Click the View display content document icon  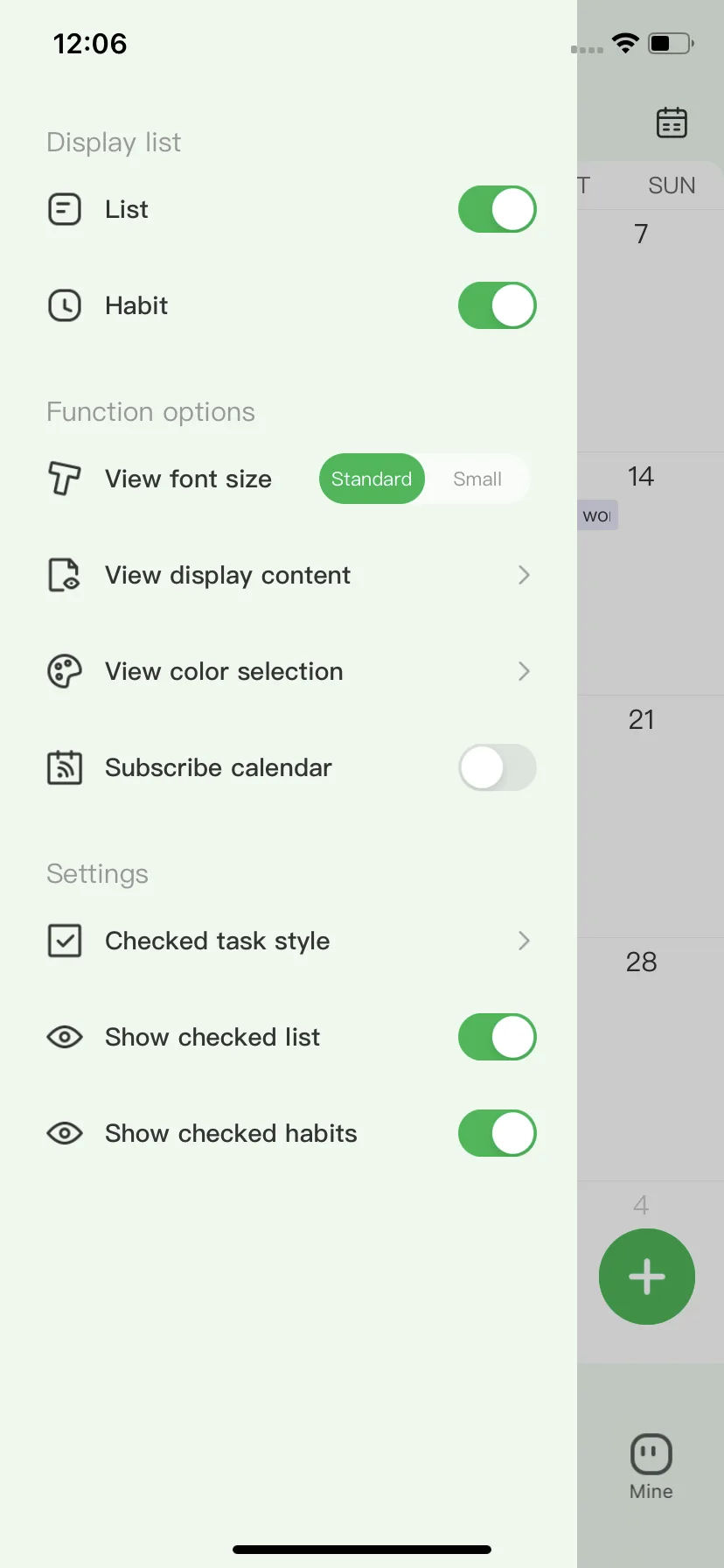[65, 575]
